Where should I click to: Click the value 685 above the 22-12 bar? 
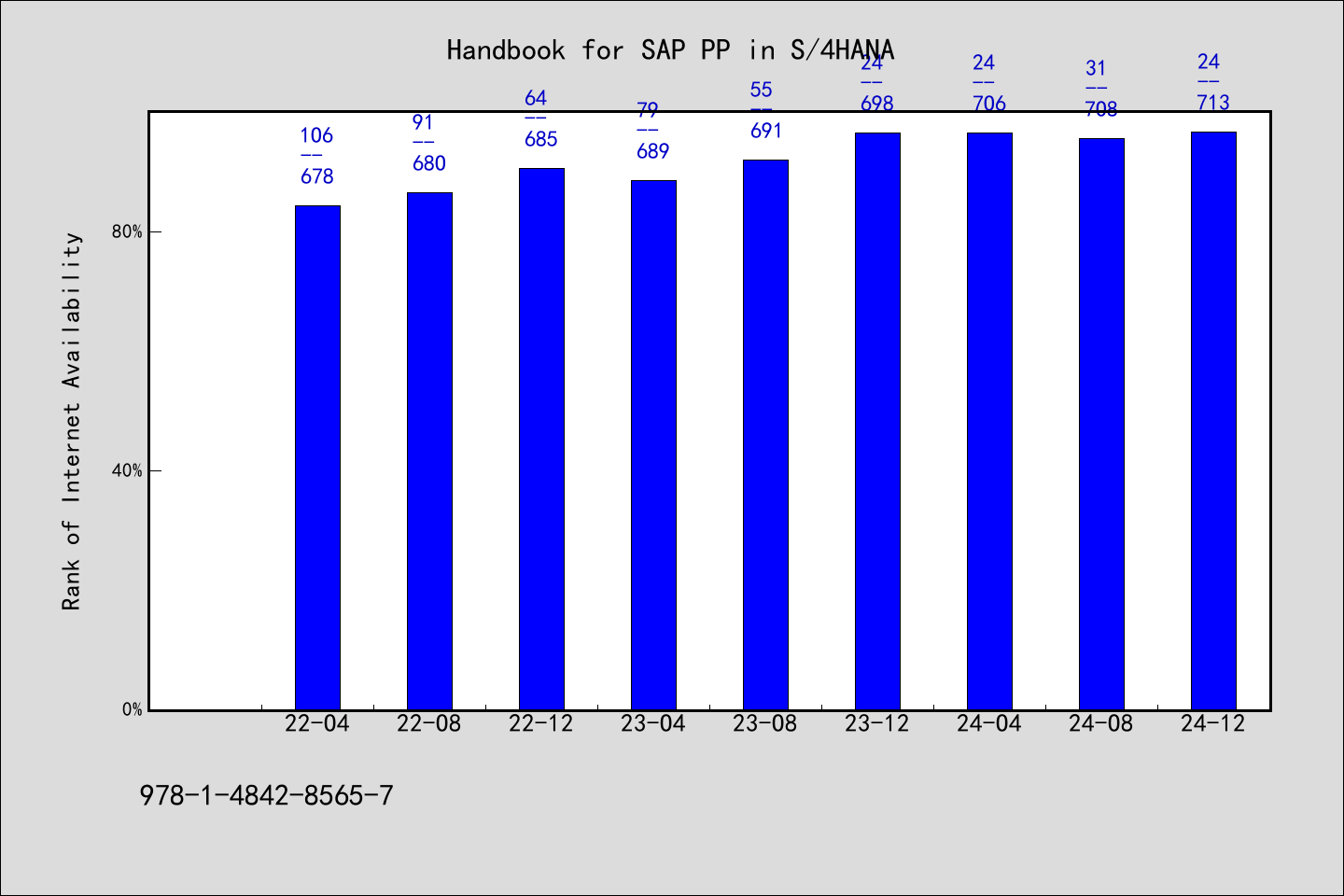pyautogui.click(x=541, y=139)
